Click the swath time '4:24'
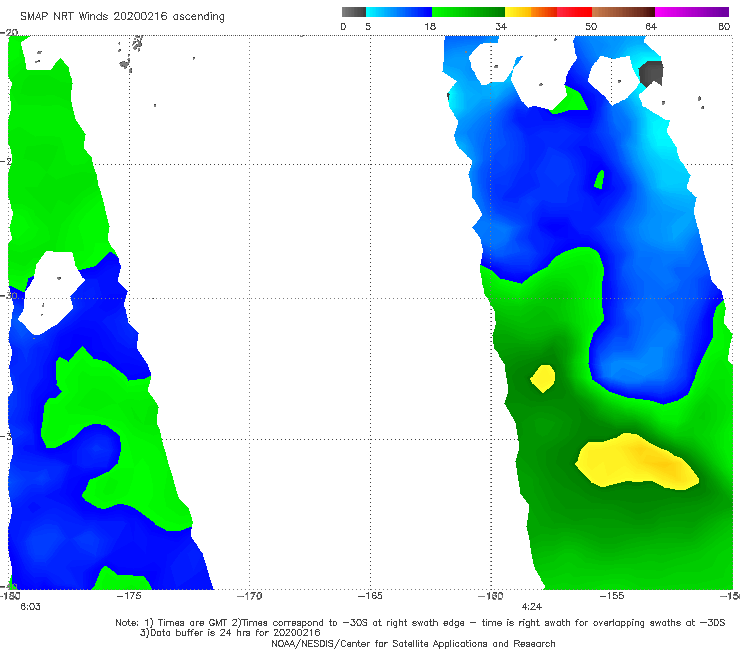The image size is (740, 650). 531,607
